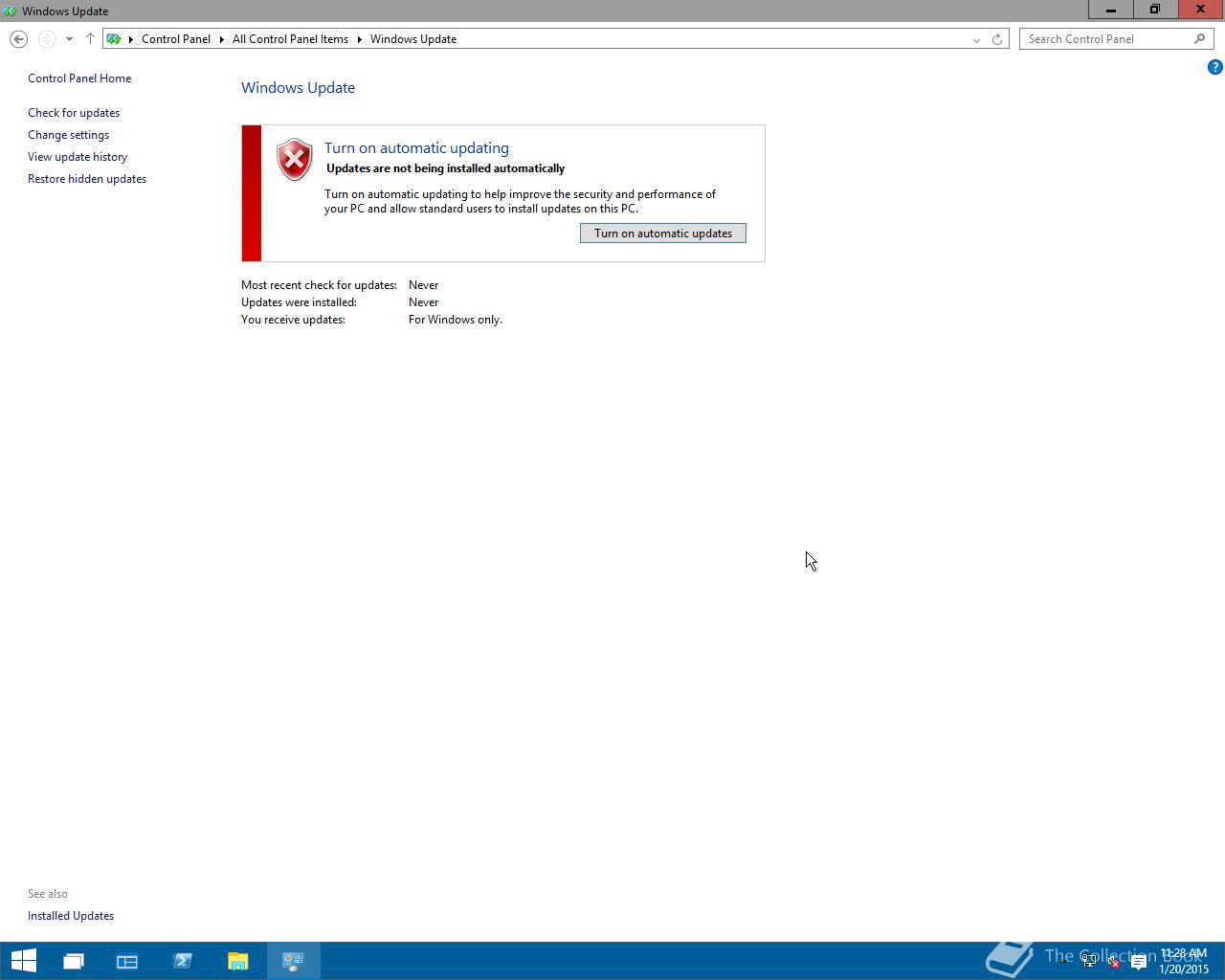
Task: Click the 'Updates were installed:' label
Action: point(299,302)
